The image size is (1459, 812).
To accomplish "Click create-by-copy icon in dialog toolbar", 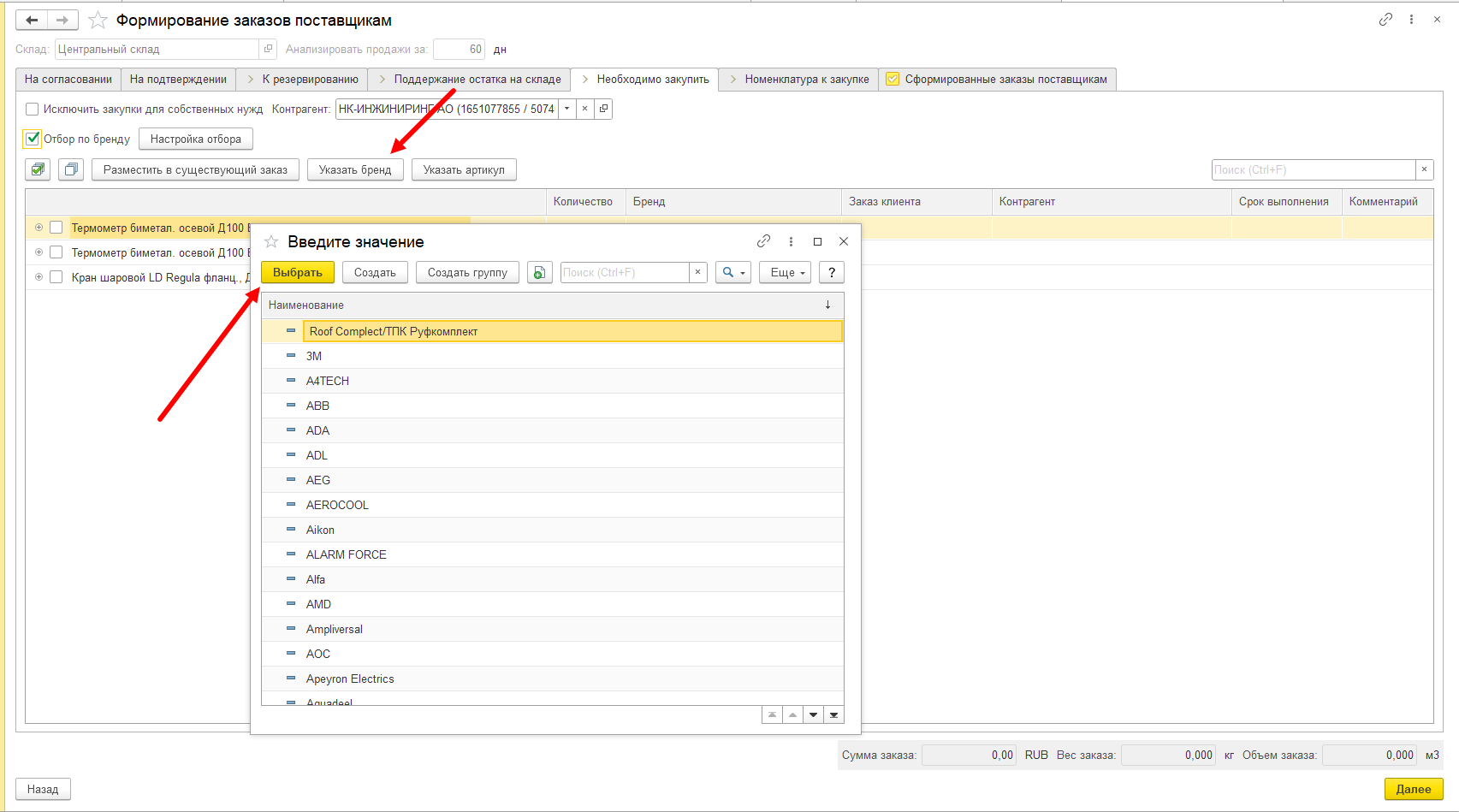I will (x=539, y=272).
